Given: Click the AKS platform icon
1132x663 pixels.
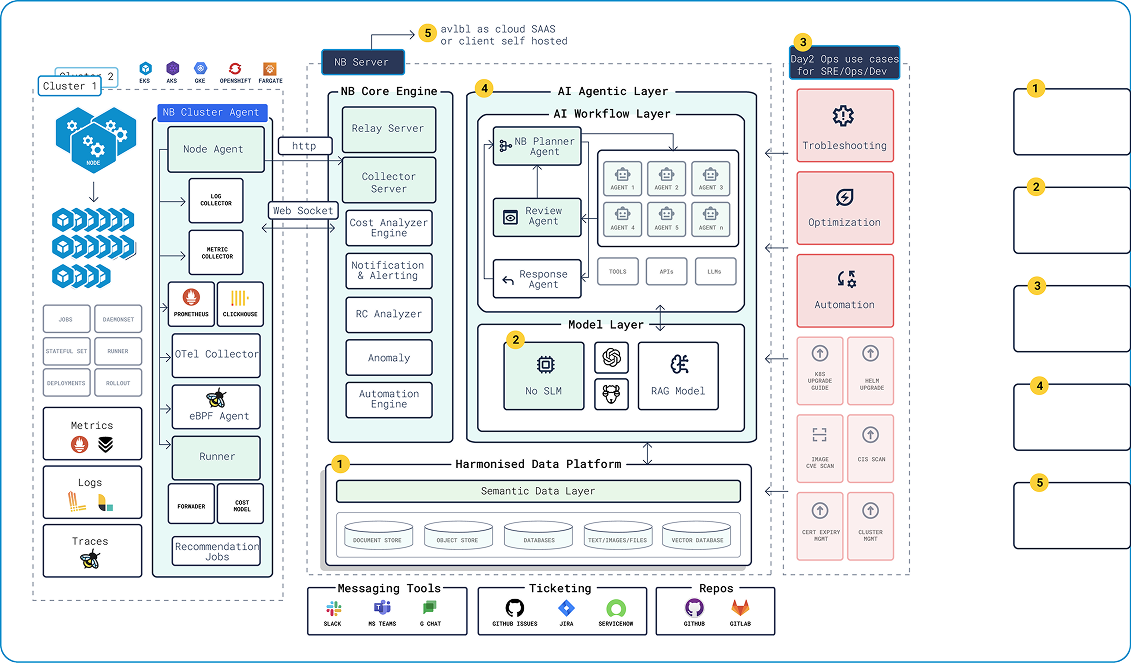Looking at the screenshot, I should click(173, 69).
